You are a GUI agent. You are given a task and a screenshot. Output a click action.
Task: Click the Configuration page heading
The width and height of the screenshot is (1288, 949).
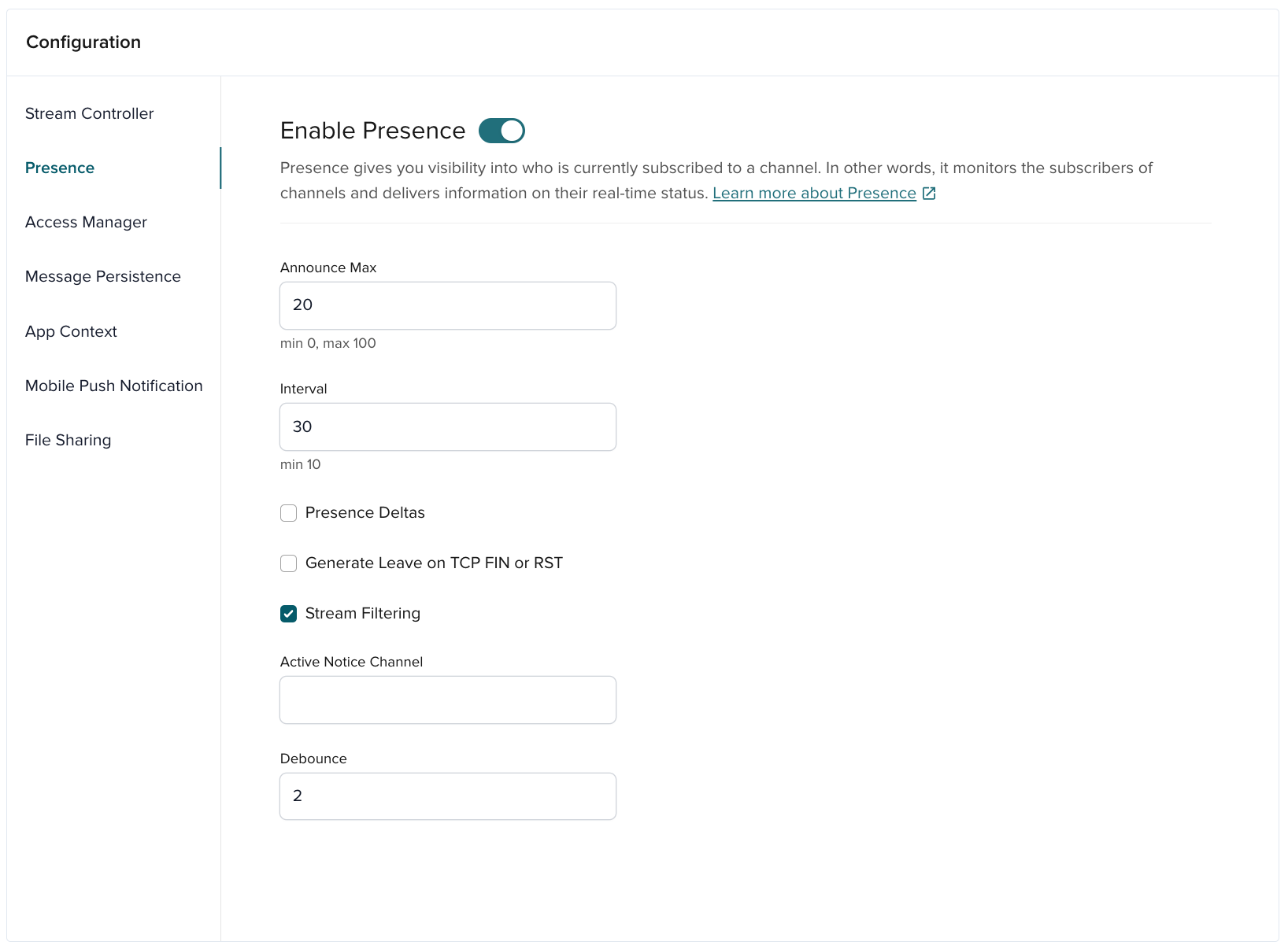[83, 42]
